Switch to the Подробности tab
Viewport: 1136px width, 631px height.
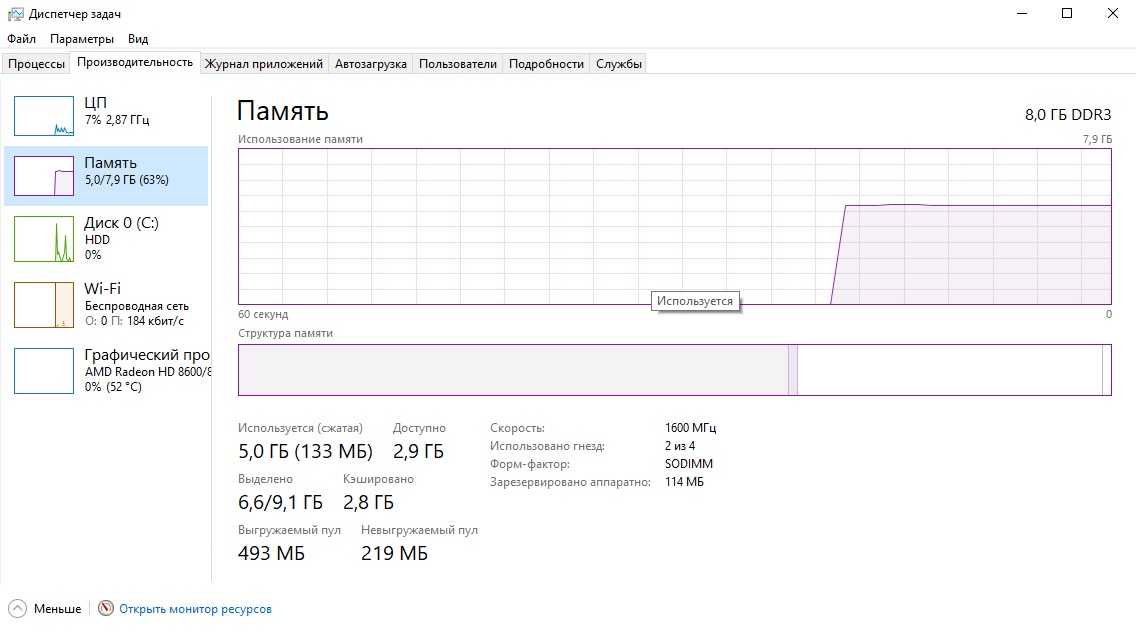click(546, 64)
